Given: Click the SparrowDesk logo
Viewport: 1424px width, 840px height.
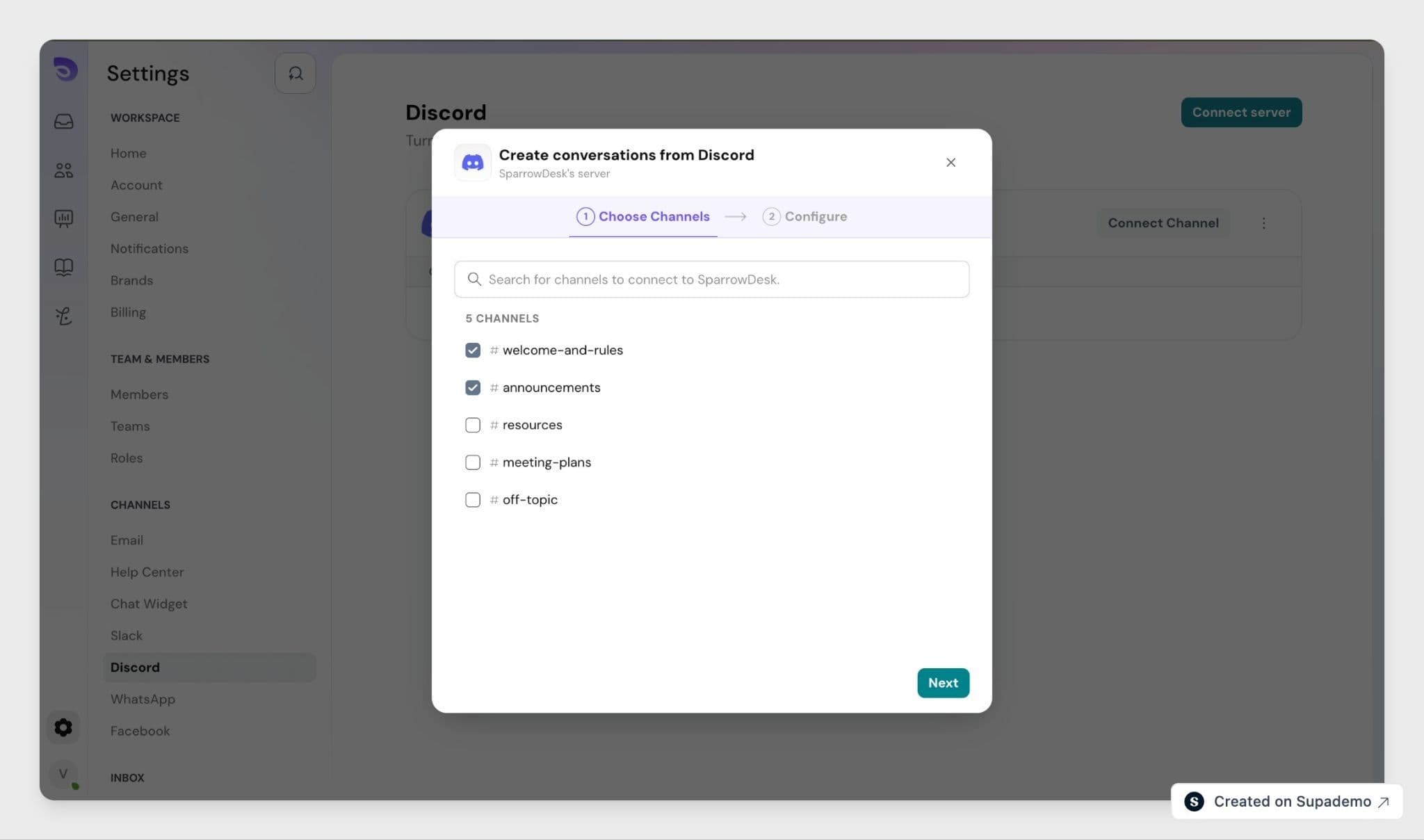Looking at the screenshot, I should click(x=65, y=69).
